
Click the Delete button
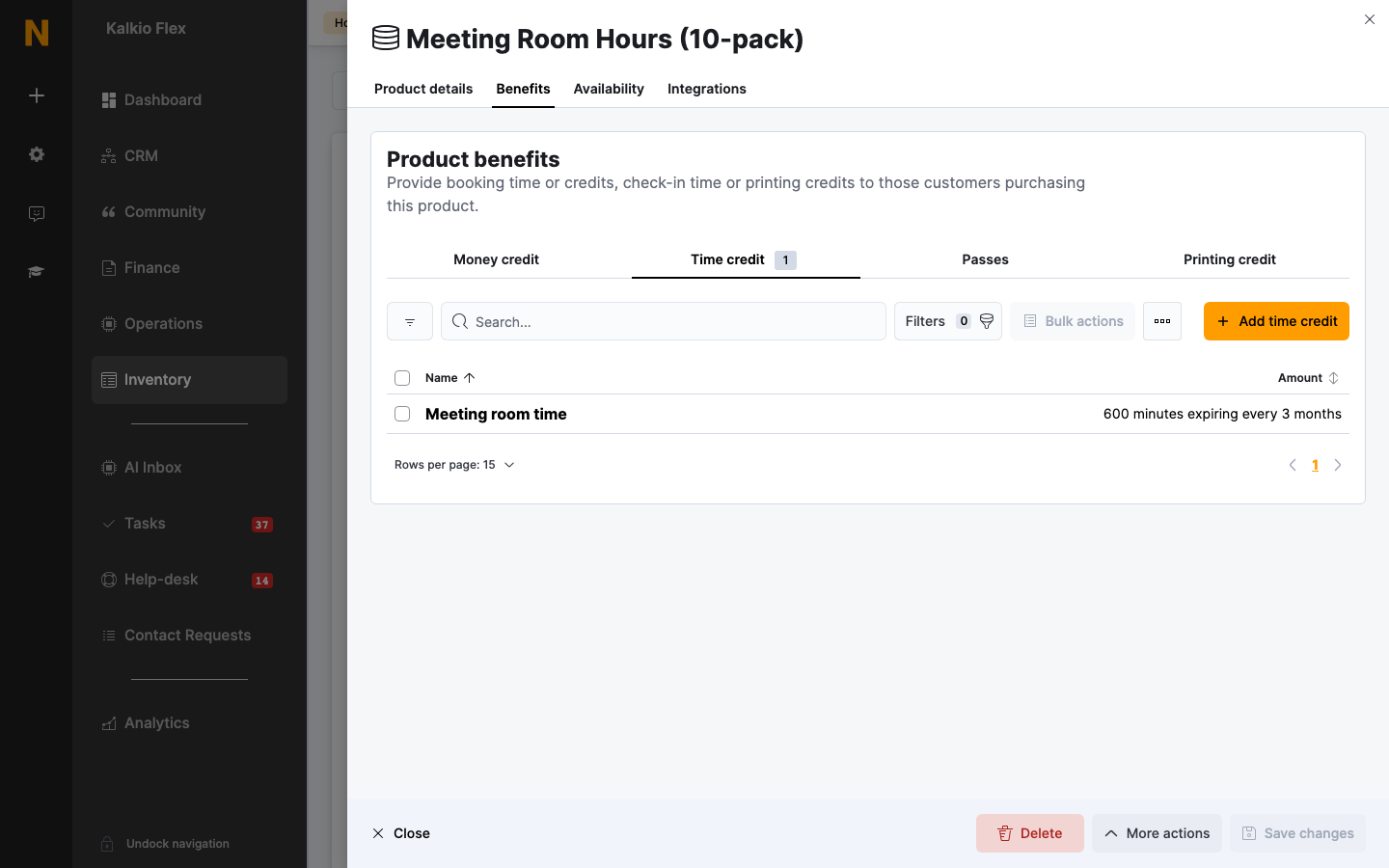click(1030, 833)
